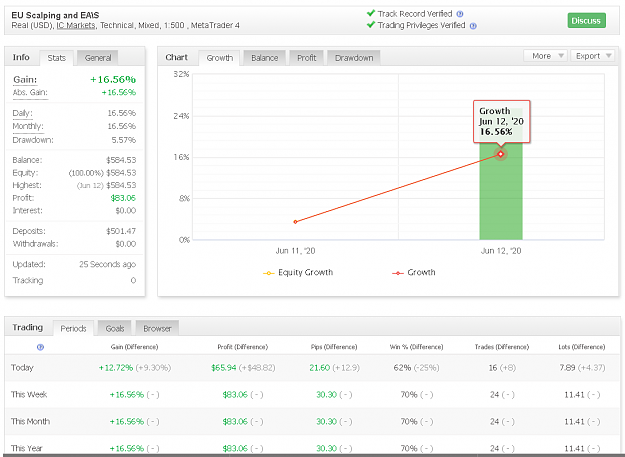Open the More dropdown above chart

(x=546, y=56)
